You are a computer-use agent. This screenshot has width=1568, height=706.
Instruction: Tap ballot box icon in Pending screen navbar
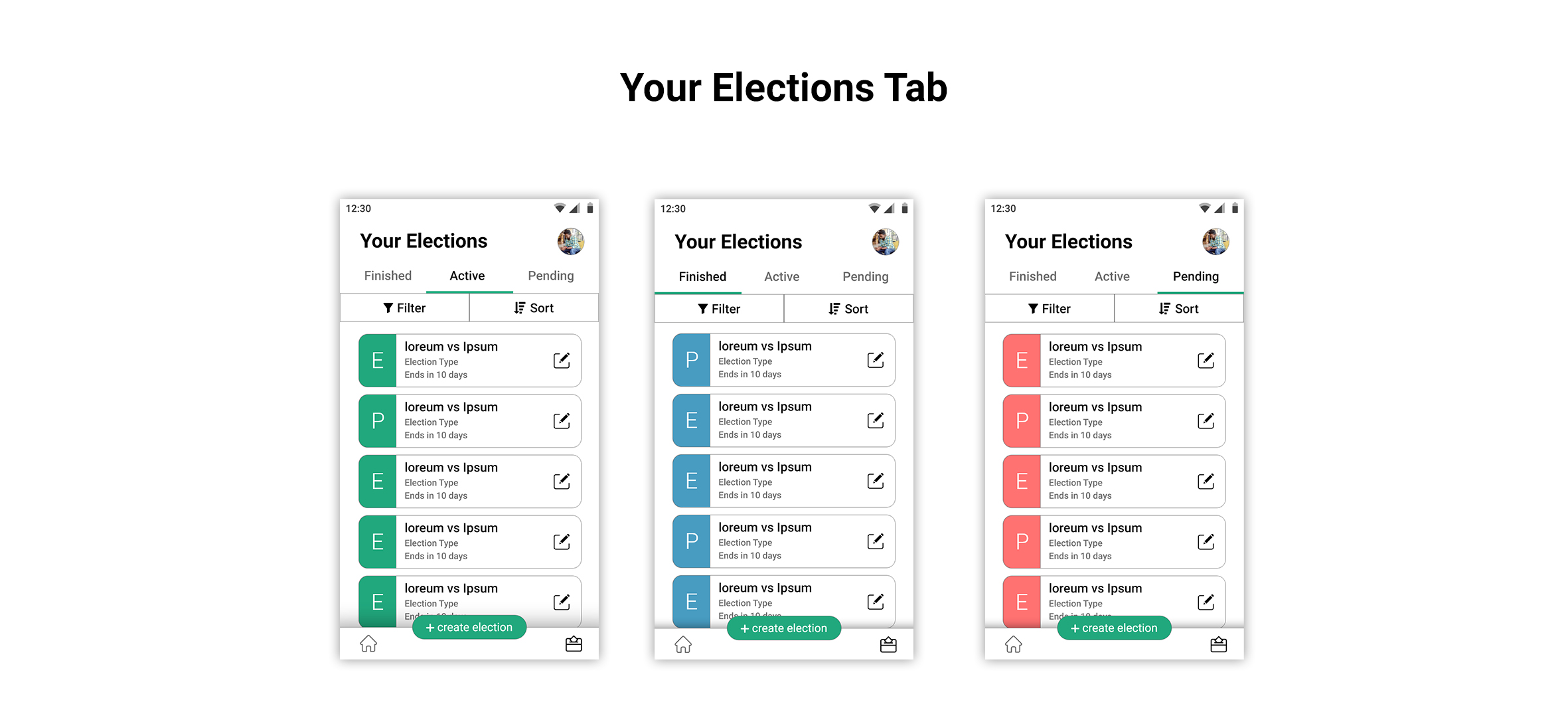(1218, 644)
